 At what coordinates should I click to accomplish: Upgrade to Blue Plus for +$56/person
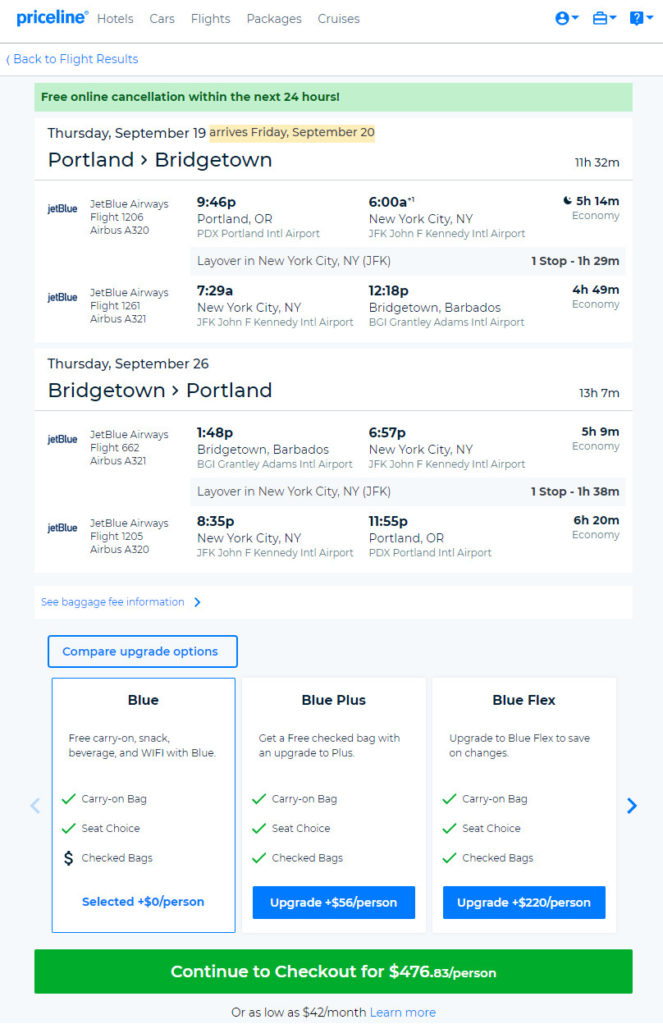click(333, 902)
